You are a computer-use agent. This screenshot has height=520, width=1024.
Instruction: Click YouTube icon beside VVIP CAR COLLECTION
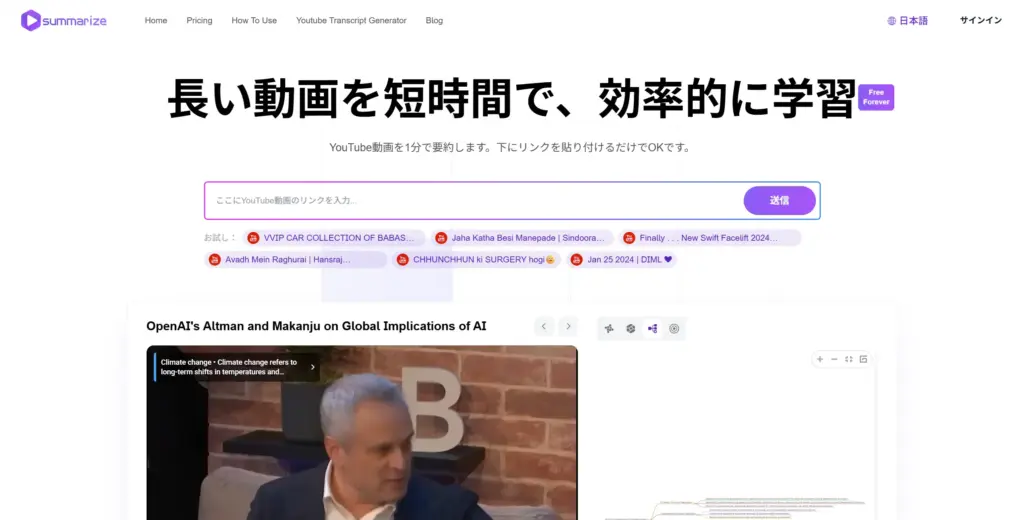point(253,238)
